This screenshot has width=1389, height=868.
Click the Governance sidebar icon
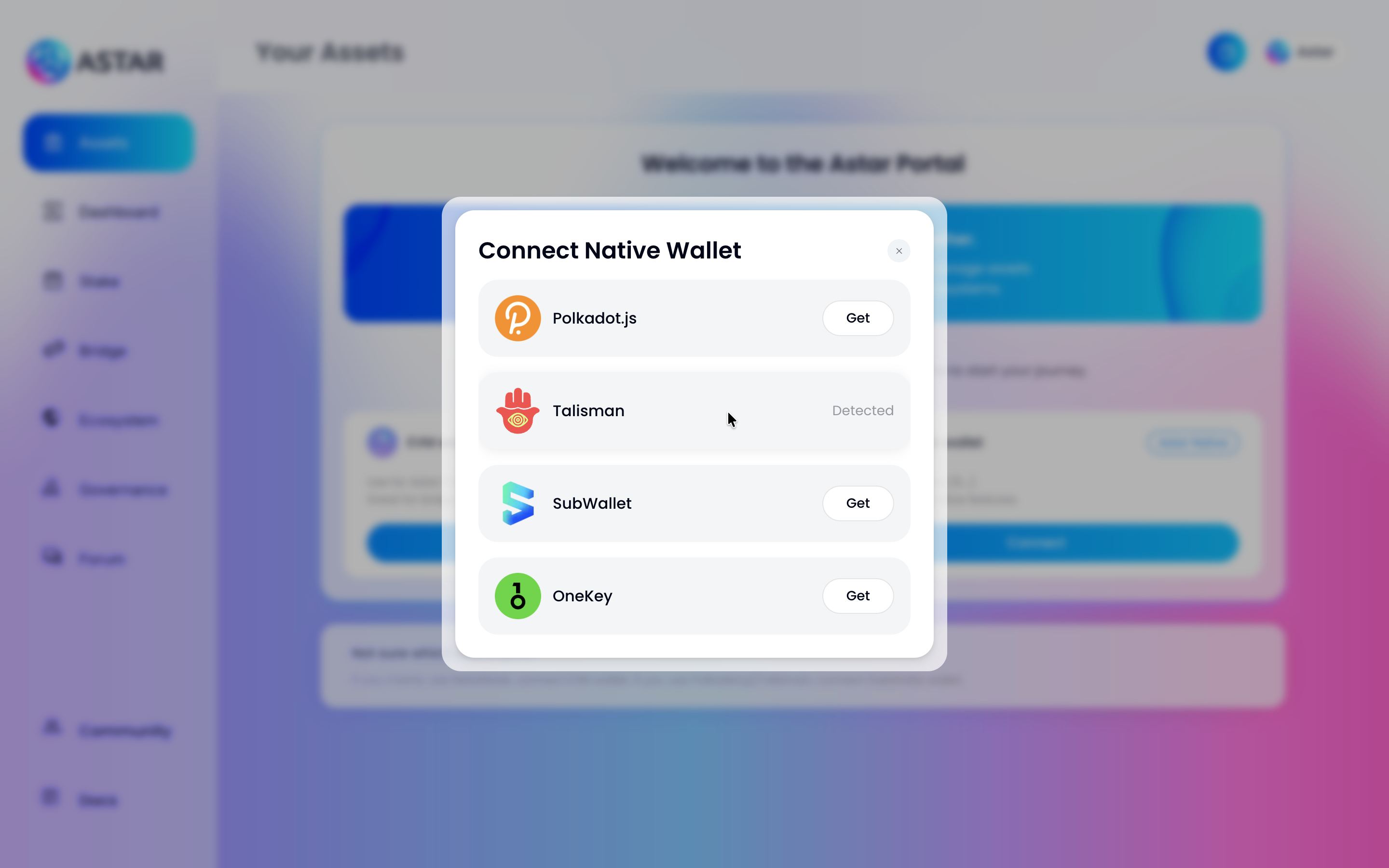(52, 488)
